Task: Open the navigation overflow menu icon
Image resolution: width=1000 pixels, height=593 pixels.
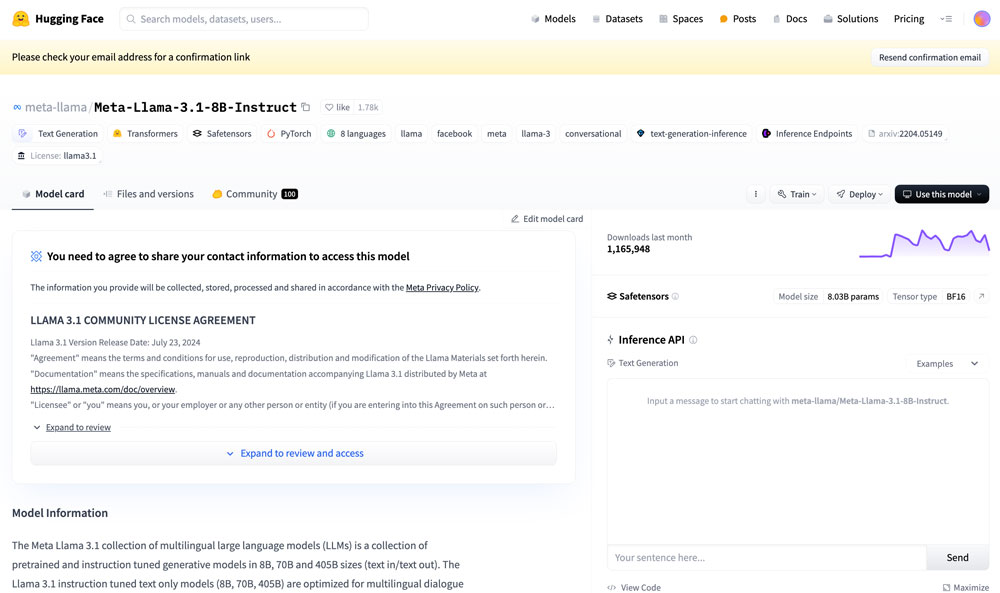Action: click(x=945, y=19)
